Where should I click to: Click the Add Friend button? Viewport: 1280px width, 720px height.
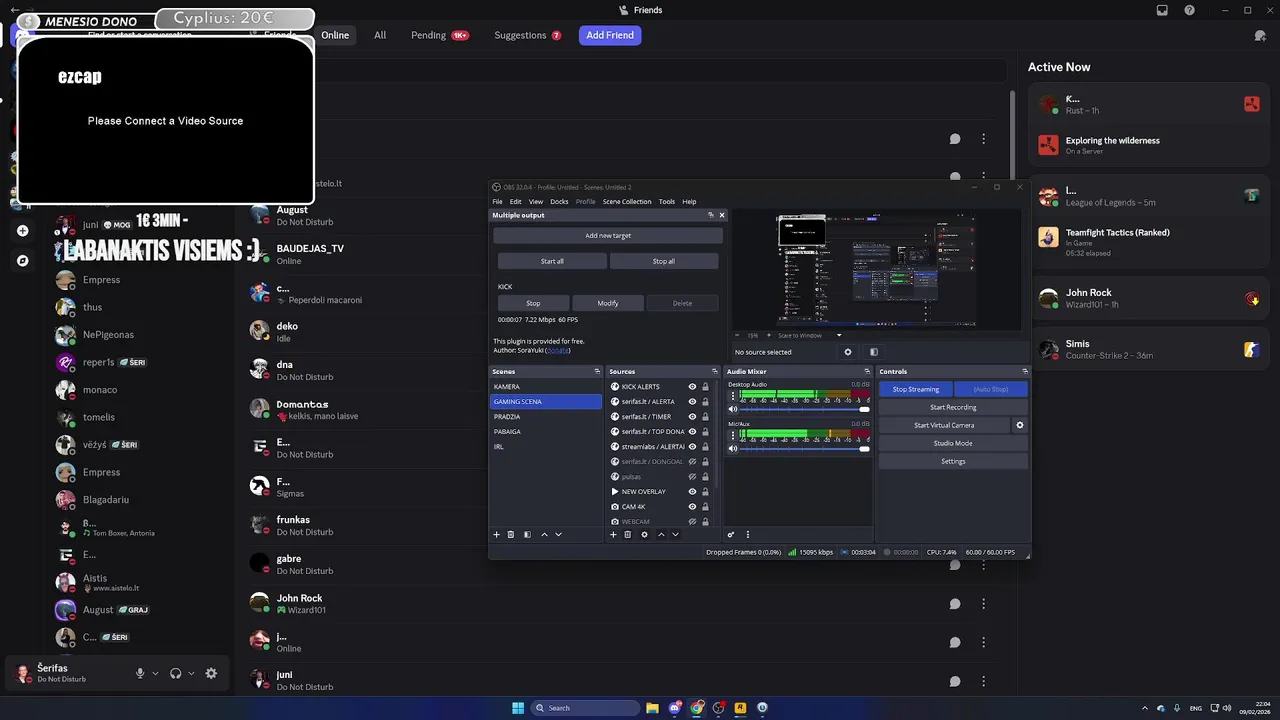pos(610,35)
